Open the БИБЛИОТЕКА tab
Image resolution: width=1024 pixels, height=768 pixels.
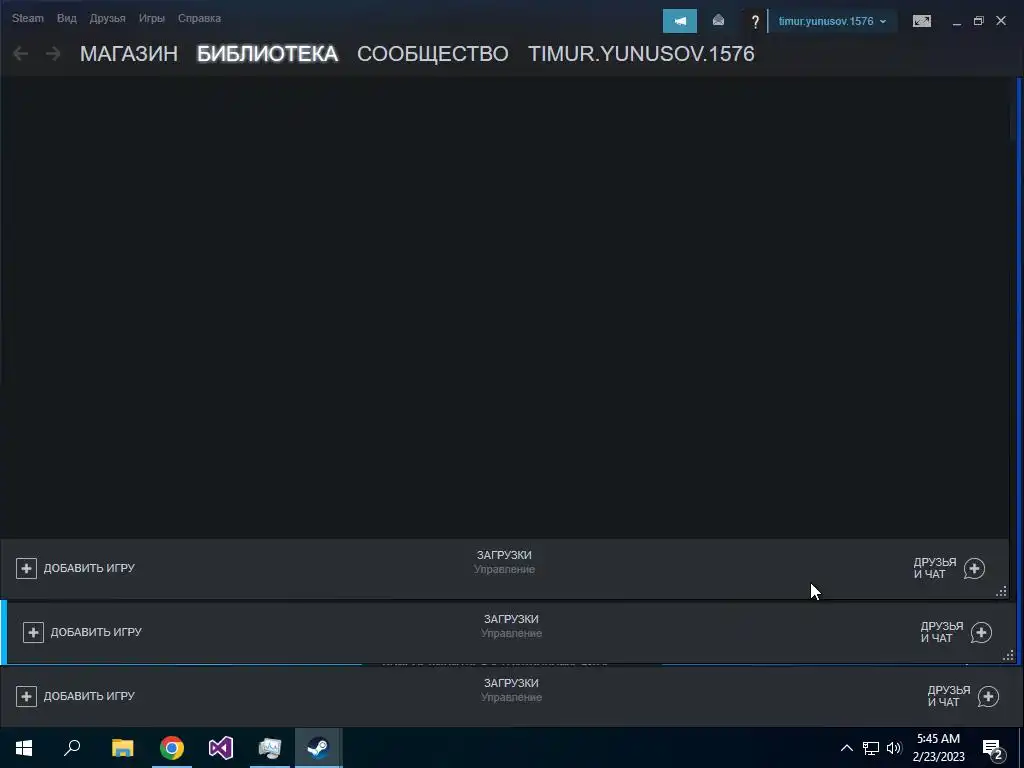coord(267,54)
